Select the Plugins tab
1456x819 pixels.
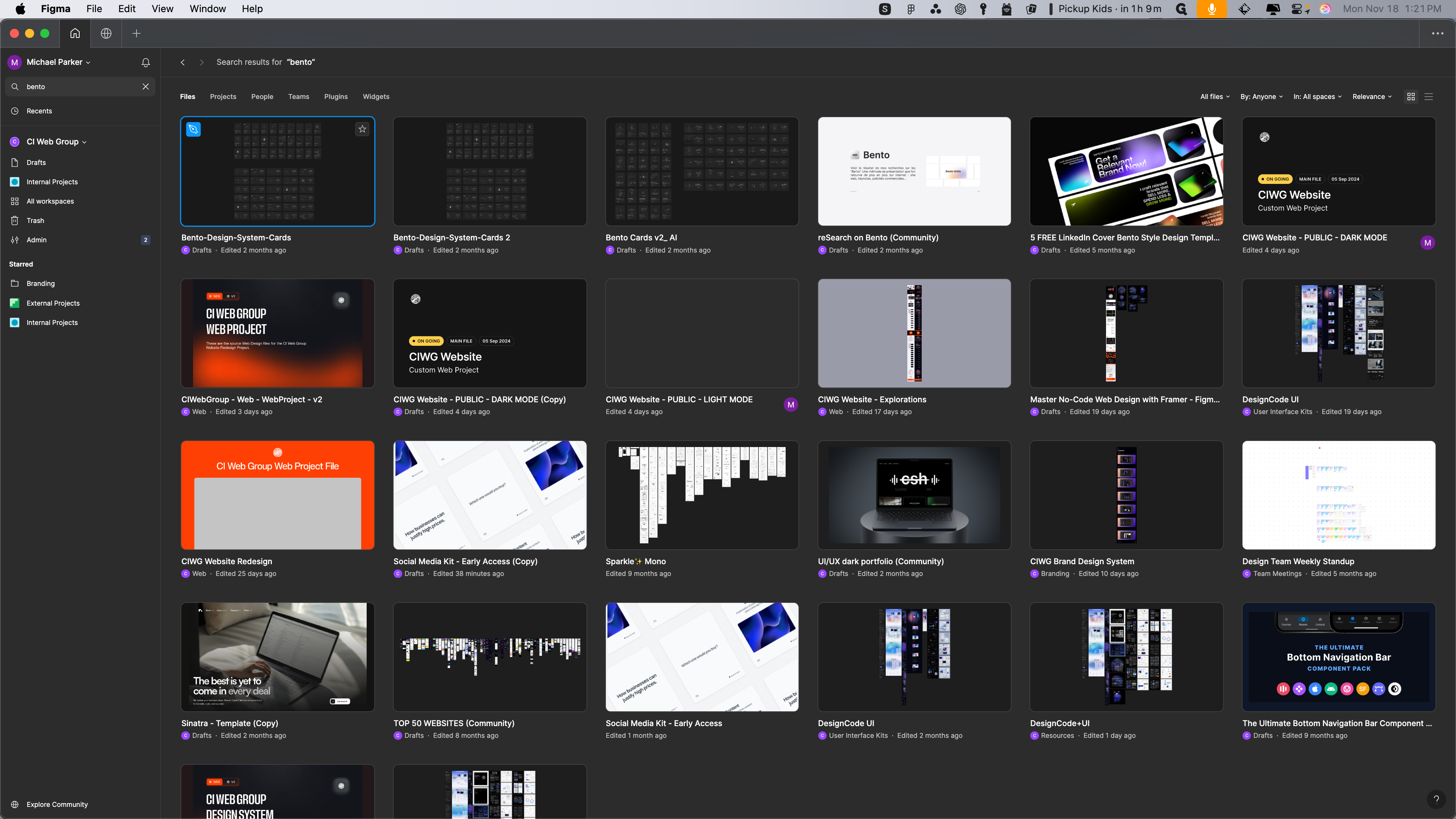point(336,97)
